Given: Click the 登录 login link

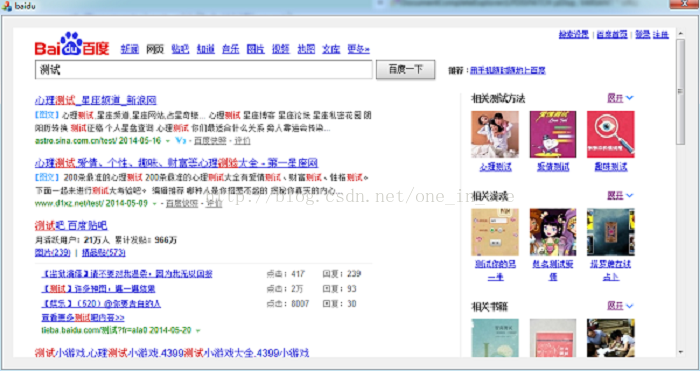Looking at the screenshot, I should 642,34.
